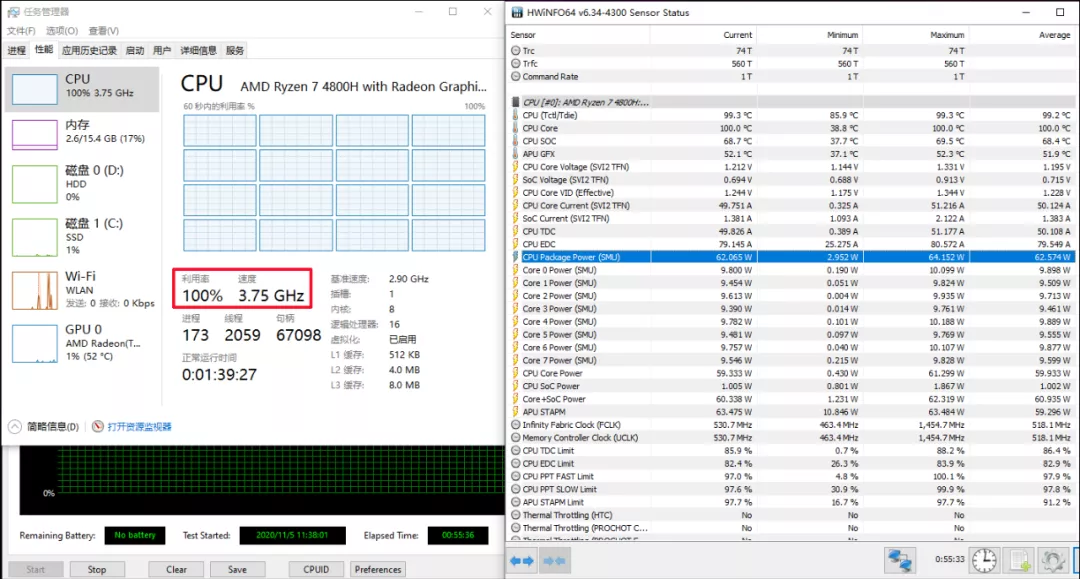
Task: Click the Infinity Fabric Clock row icon
Action: 515,425
